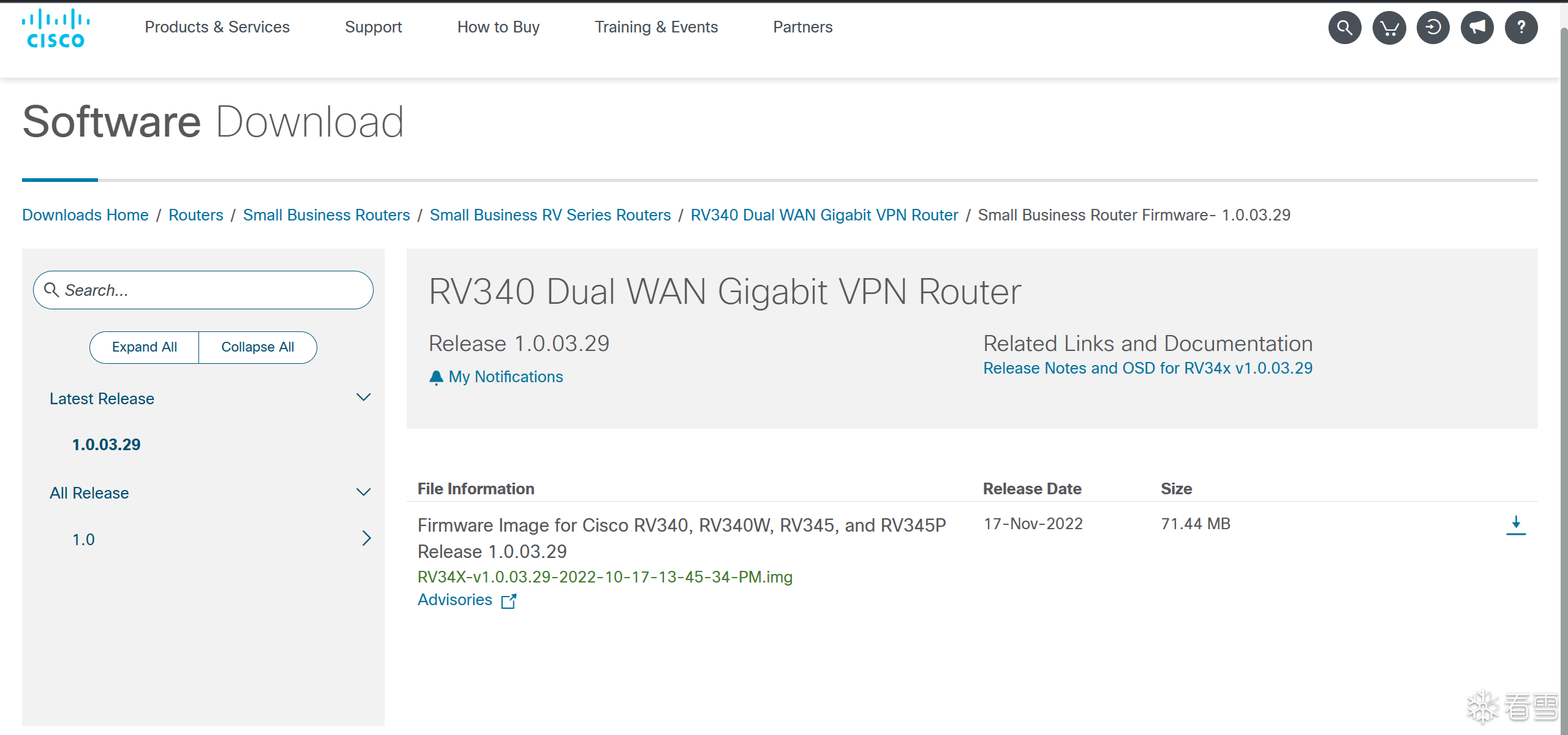The width and height of the screenshot is (1568, 735).
Task: Collapse the Latest Release section
Action: point(363,398)
